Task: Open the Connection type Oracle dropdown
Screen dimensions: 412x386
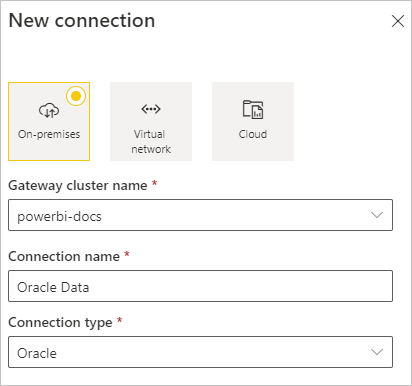Action: click(x=200, y=352)
